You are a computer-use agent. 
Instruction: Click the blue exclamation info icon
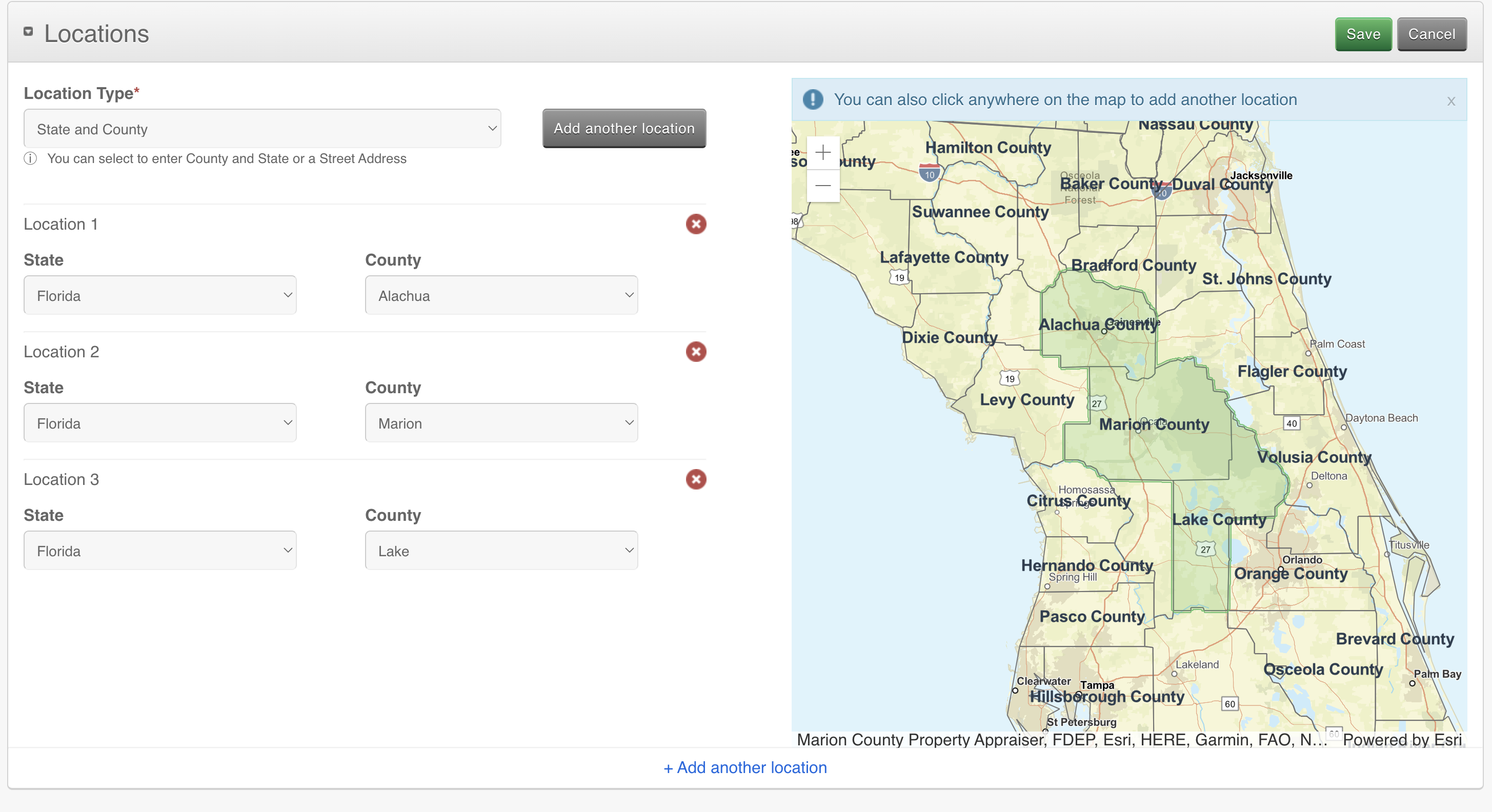click(813, 99)
